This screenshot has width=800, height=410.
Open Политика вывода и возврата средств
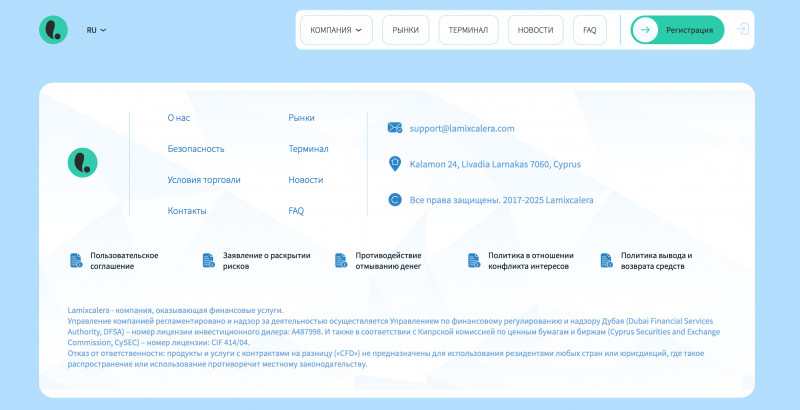pos(656,261)
